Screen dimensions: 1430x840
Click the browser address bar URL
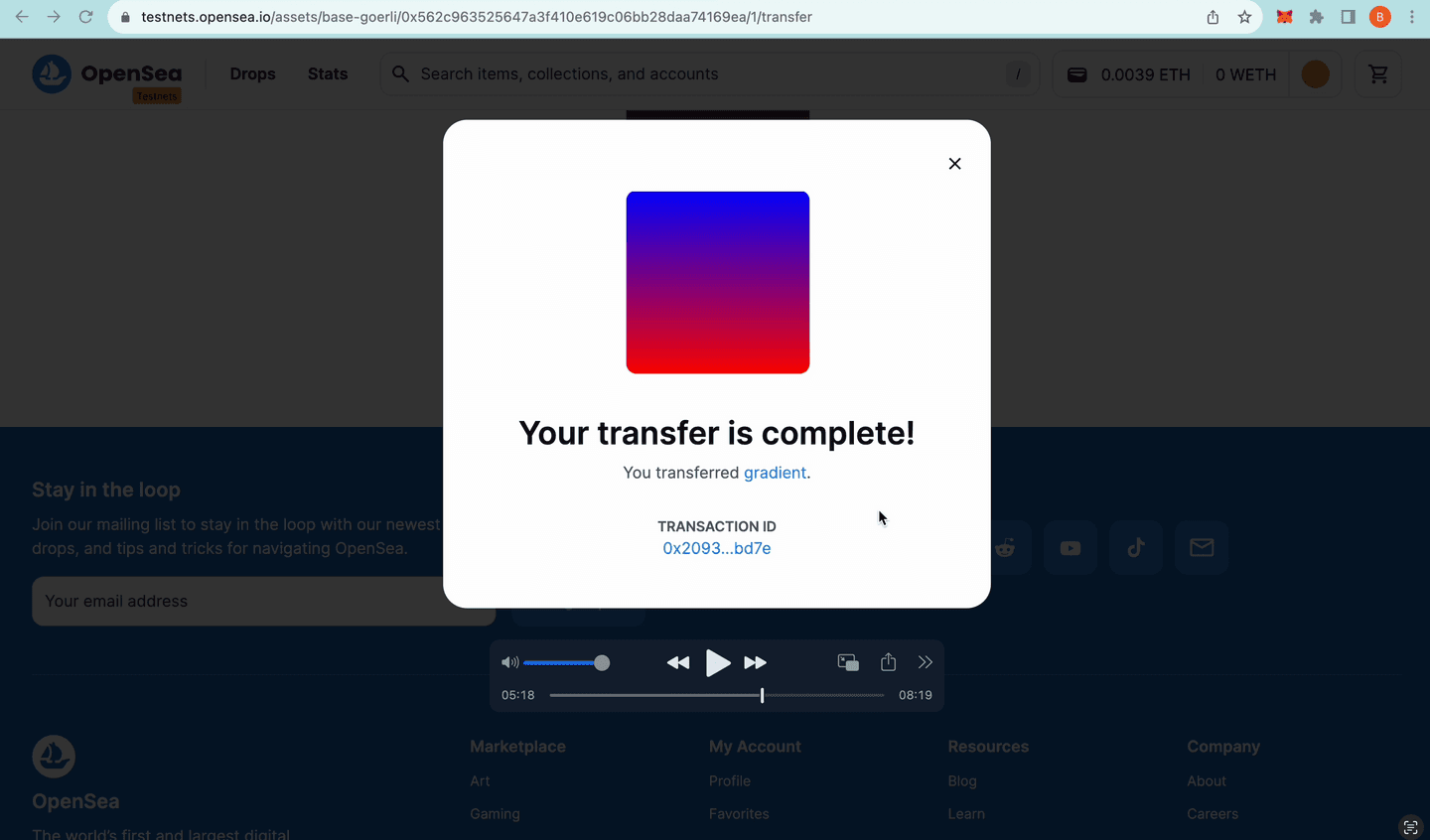coord(477,17)
